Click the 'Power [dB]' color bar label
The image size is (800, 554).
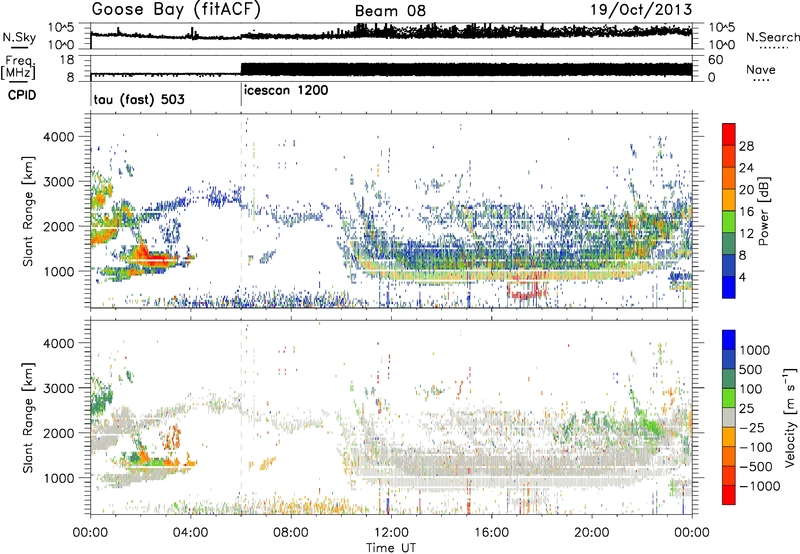[x=763, y=211]
